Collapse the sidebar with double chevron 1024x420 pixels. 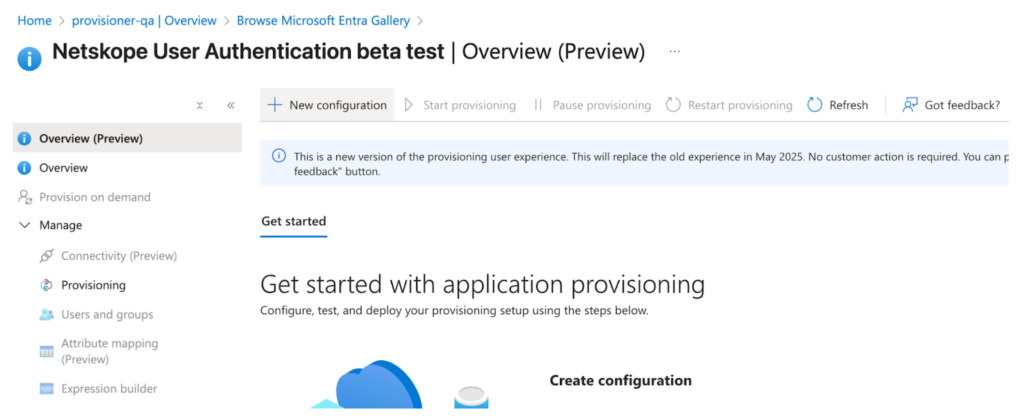point(231,106)
